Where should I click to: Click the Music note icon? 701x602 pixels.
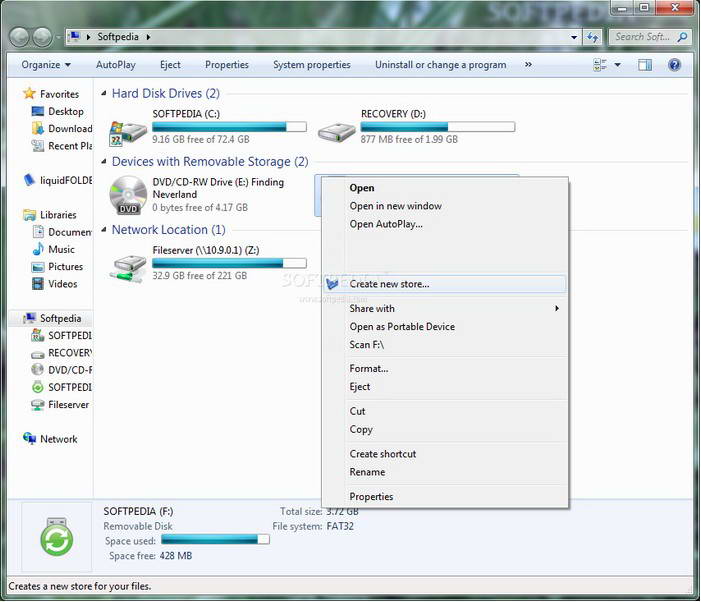pyautogui.click(x=38, y=249)
